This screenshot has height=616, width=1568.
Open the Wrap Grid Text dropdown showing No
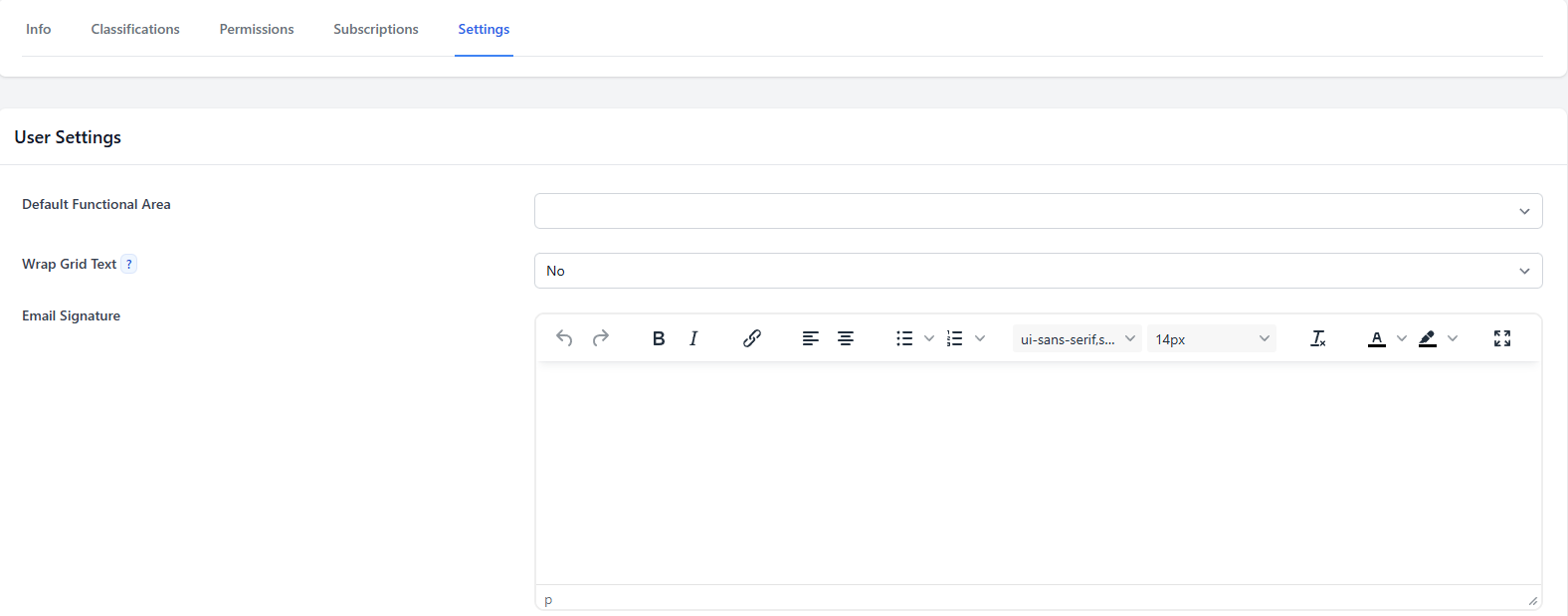(1038, 271)
